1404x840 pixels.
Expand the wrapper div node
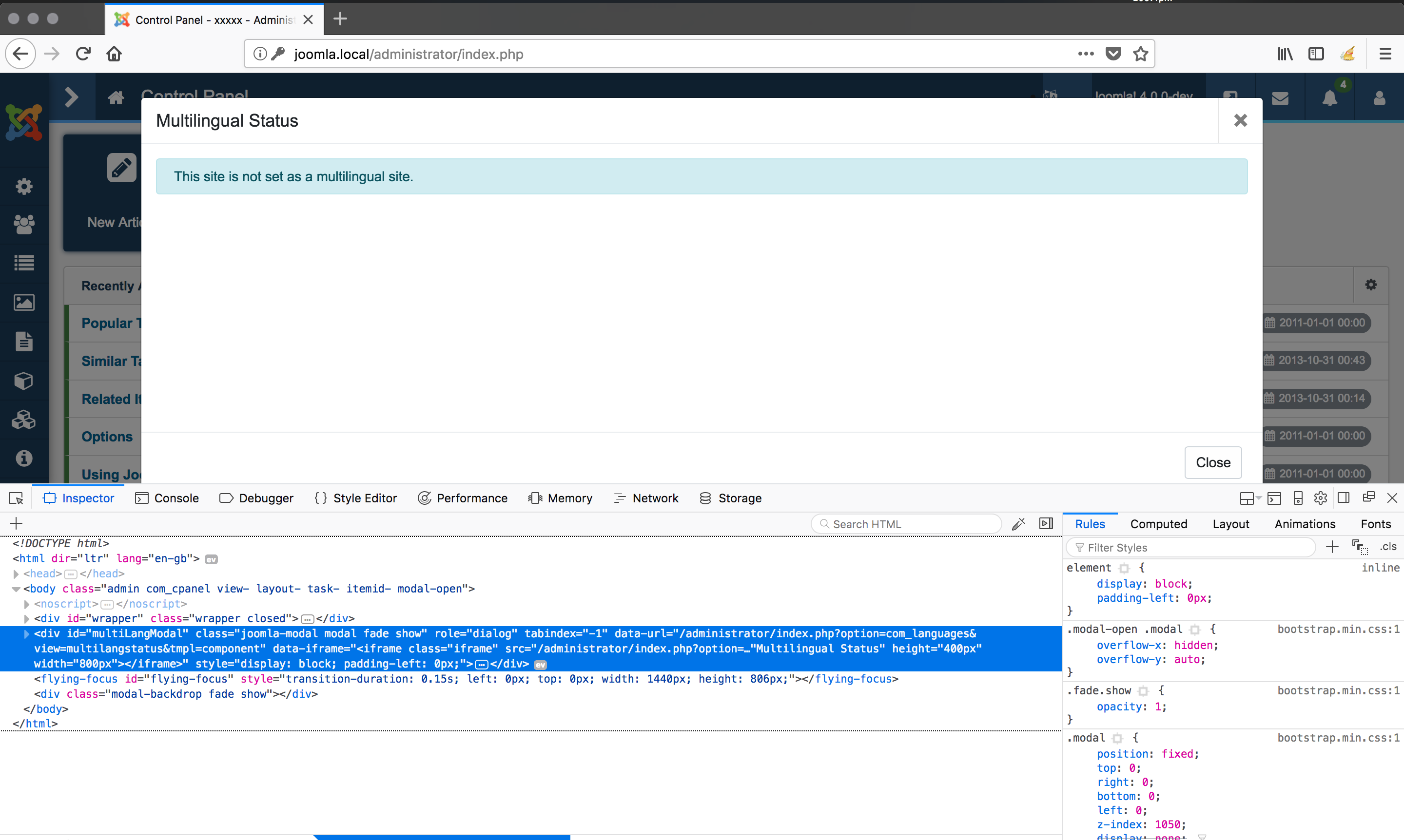pyautogui.click(x=26, y=619)
